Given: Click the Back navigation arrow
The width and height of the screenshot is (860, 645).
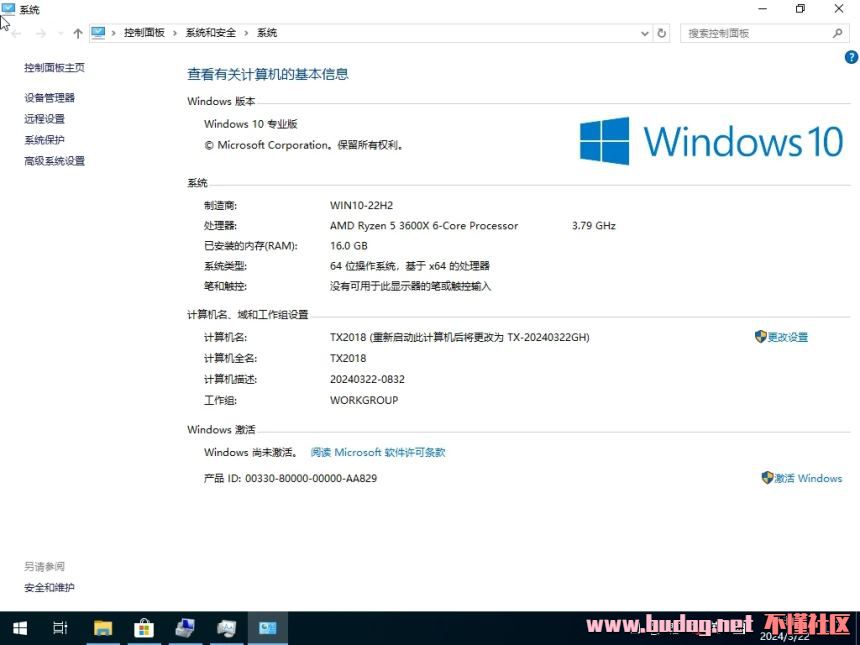Looking at the screenshot, I should [16, 33].
